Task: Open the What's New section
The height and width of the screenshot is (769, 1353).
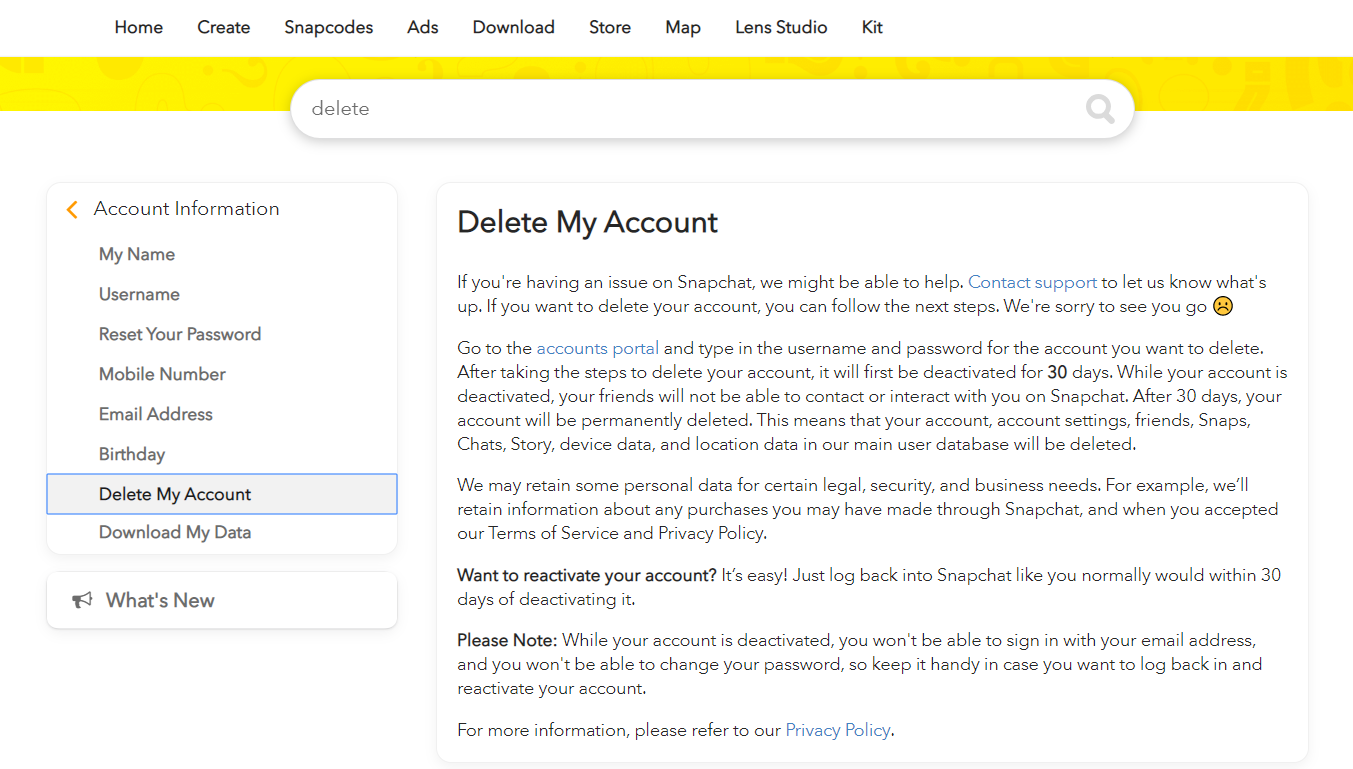Action: (222, 600)
